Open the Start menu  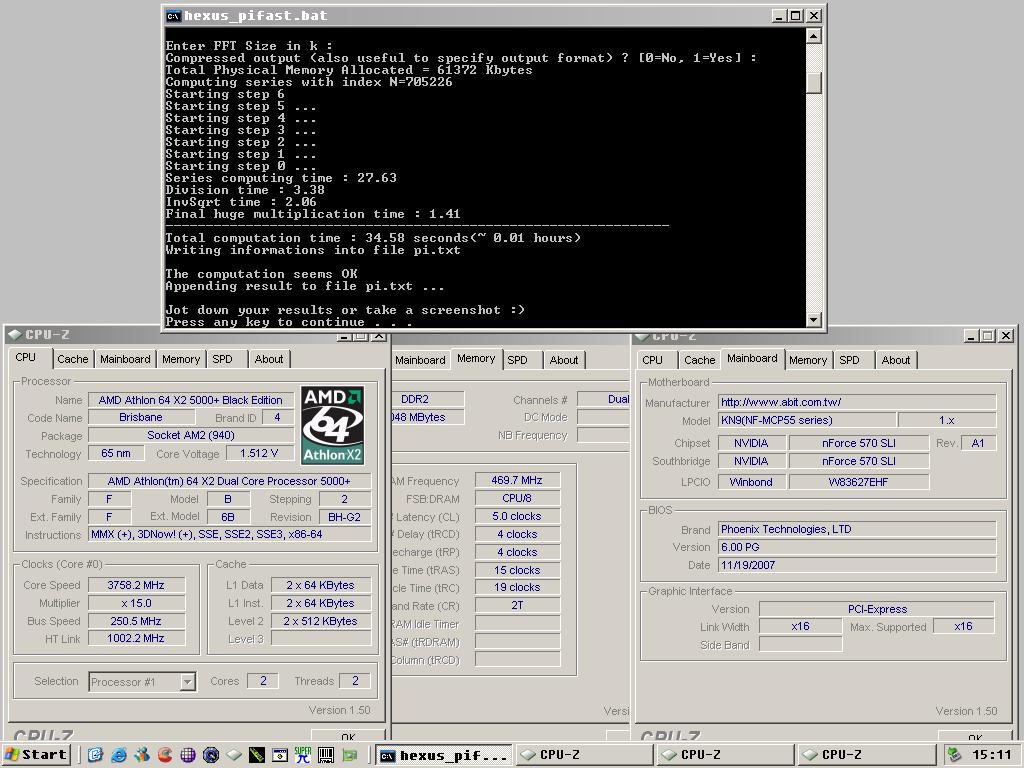coord(35,755)
